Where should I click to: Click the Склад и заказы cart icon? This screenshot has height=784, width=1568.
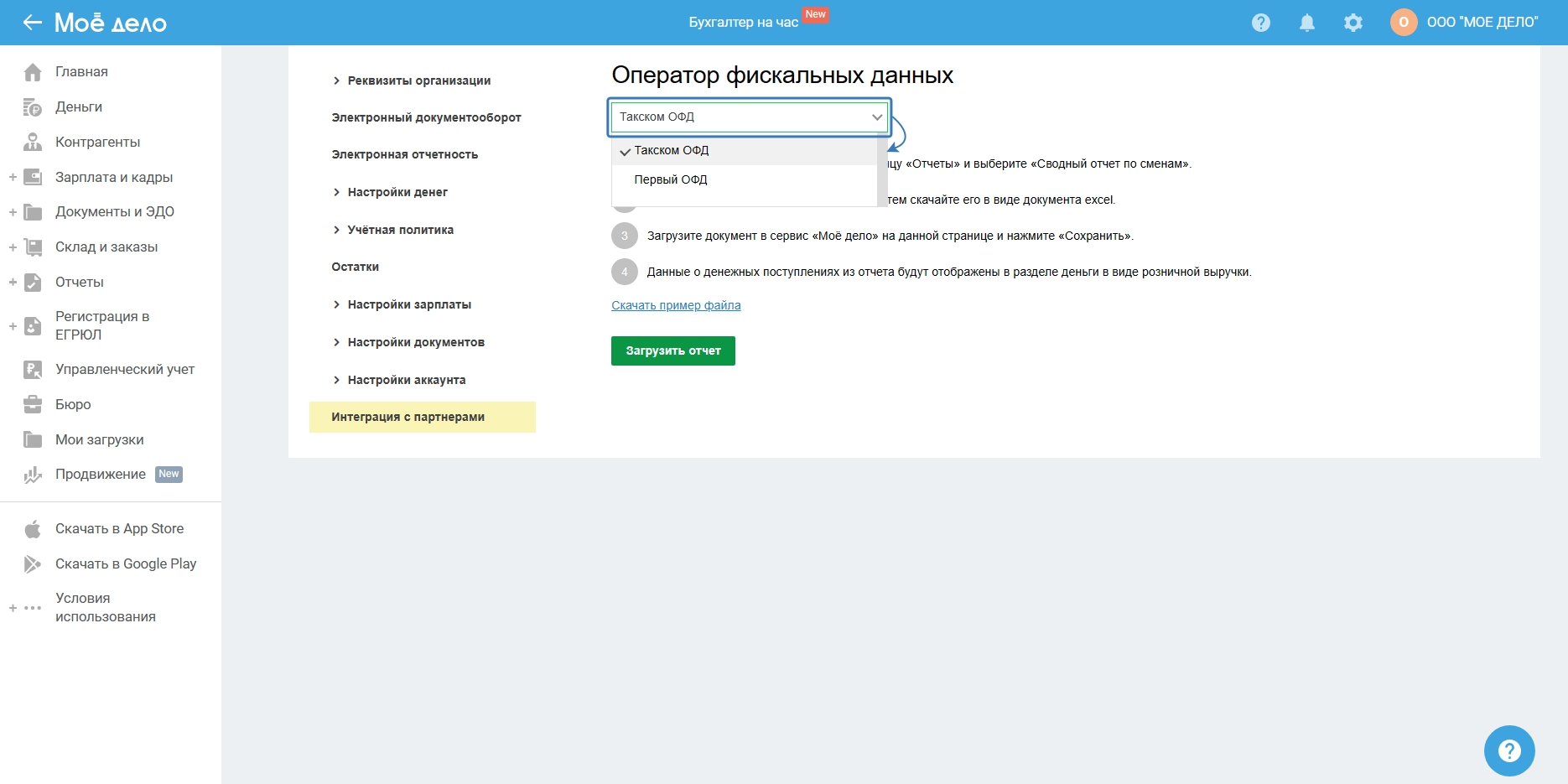[x=33, y=247]
